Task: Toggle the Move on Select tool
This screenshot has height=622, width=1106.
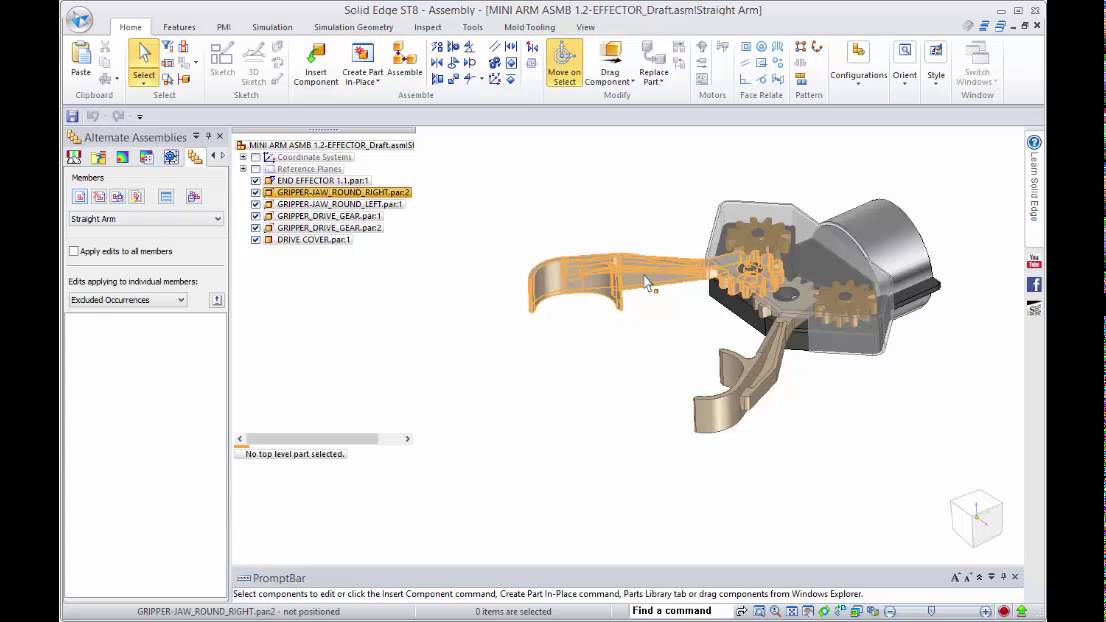Action: (564, 63)
